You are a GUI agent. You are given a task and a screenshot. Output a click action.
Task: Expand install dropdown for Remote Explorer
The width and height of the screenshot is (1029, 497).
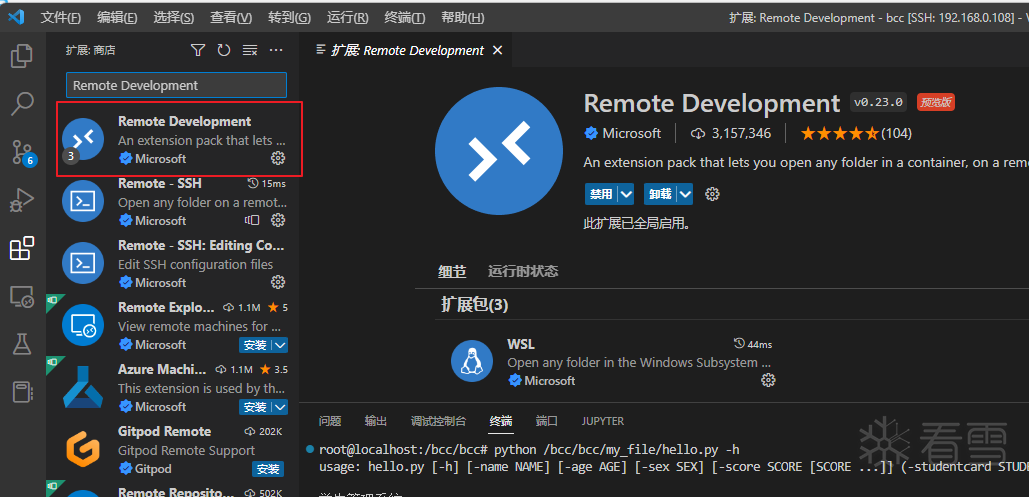coord(280,345)
